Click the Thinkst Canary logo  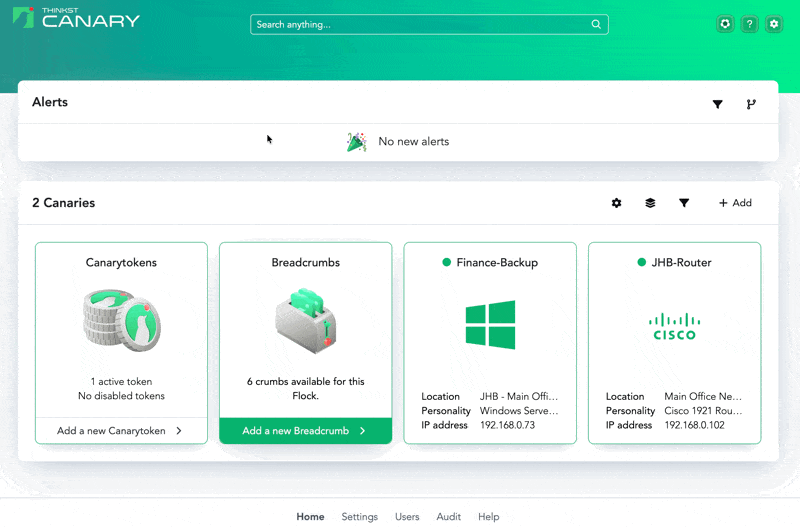point(76,18)
